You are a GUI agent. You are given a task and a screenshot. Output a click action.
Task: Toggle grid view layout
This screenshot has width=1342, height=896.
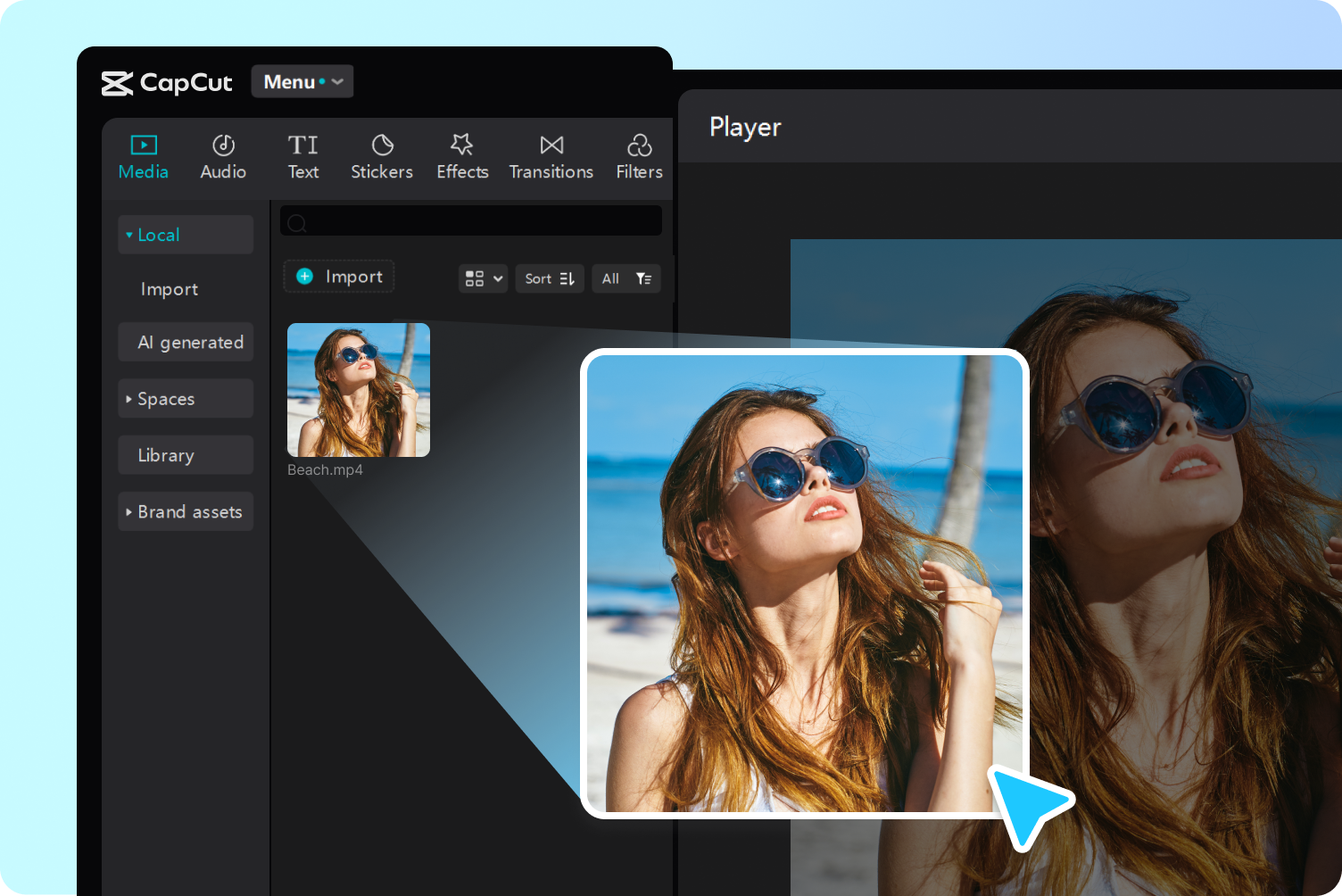(482, 278)
